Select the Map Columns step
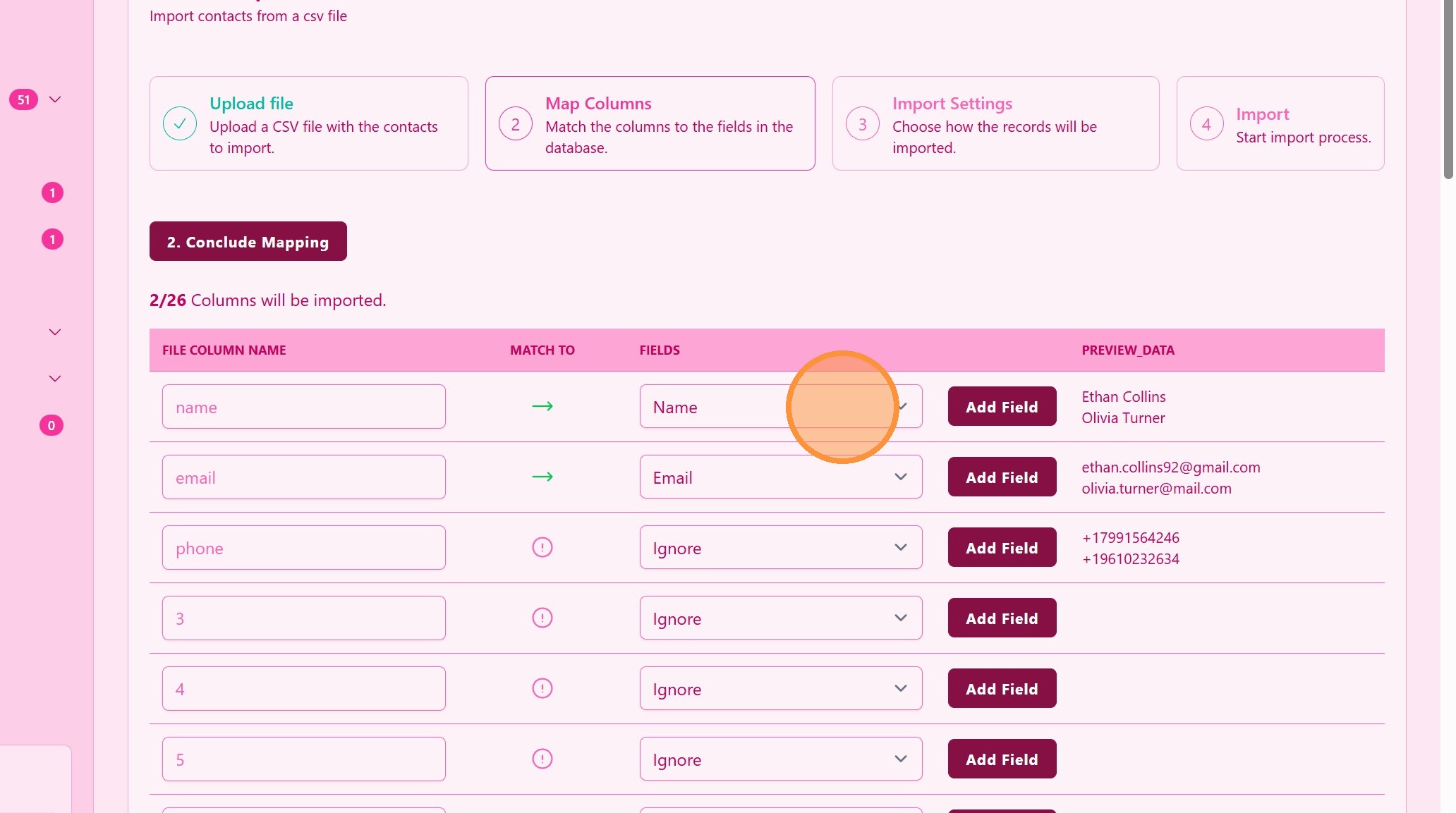1456x813 pixels. pyautogui.click(x=650, y=123)
